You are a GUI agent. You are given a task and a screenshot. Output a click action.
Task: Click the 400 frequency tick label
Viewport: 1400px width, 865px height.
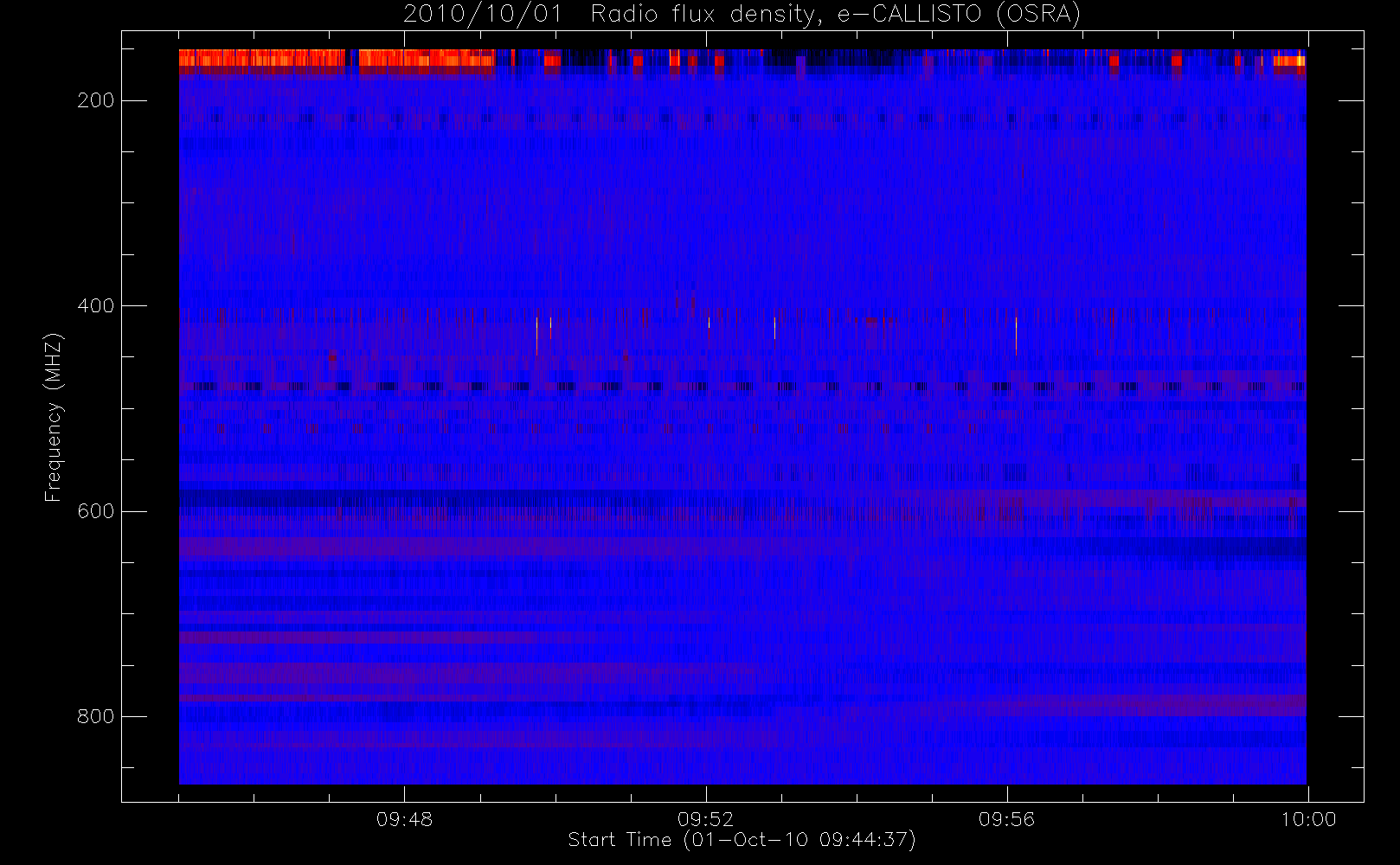click(95, 306)
